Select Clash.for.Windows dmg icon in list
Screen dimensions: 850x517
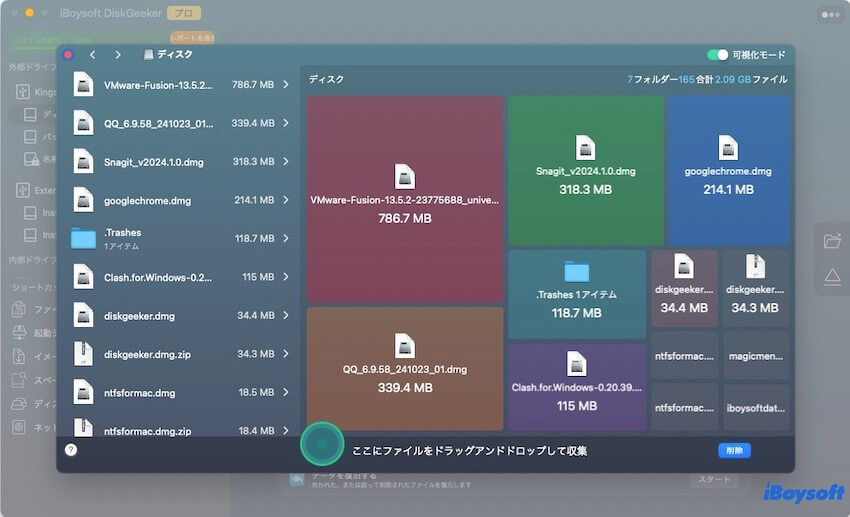pyautogui.click(x=83, y=277)
